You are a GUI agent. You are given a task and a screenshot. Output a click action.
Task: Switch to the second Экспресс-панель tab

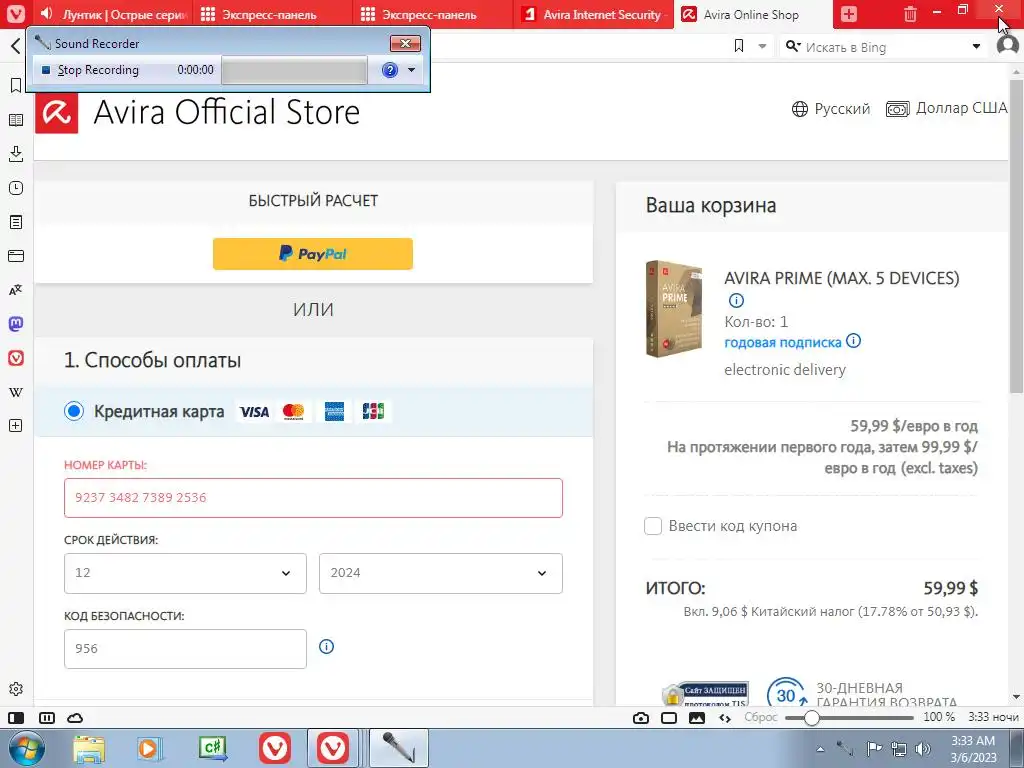(x=432, y=14)
